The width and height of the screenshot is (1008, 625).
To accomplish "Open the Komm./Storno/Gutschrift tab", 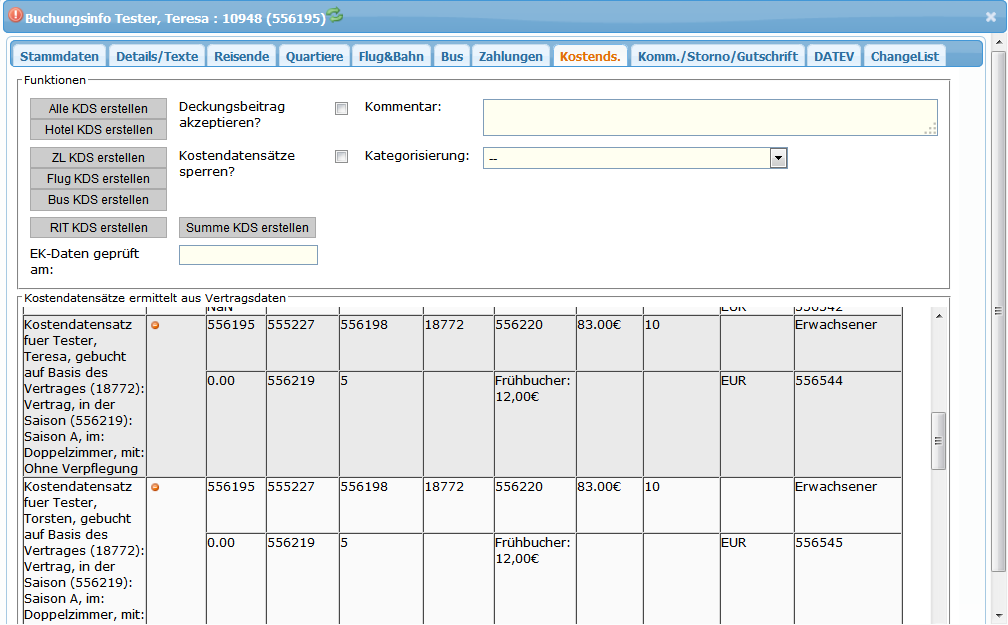I will point(718,56).
